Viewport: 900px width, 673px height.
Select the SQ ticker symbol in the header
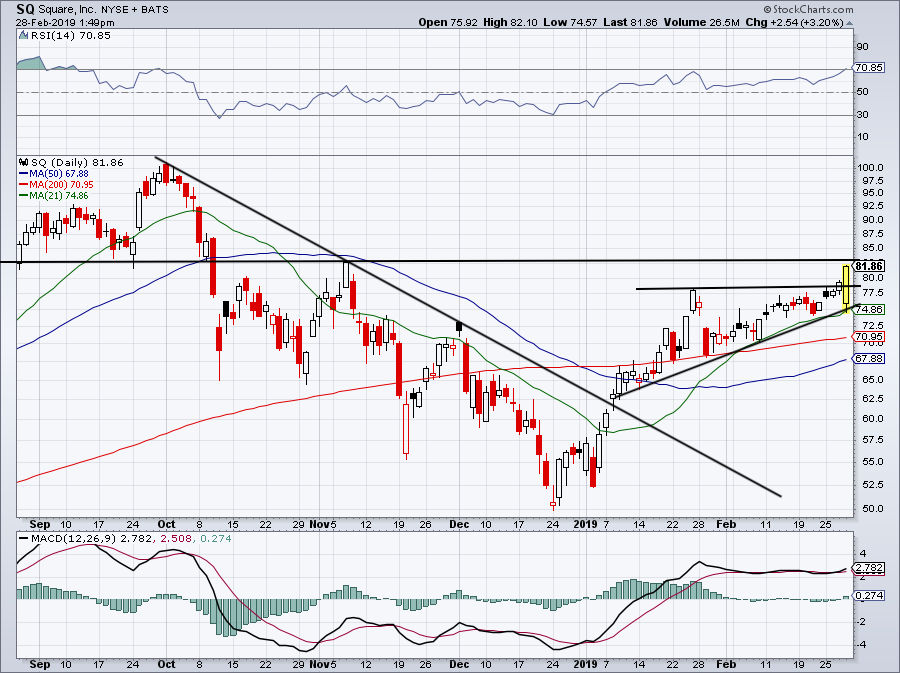click(25, 9)
